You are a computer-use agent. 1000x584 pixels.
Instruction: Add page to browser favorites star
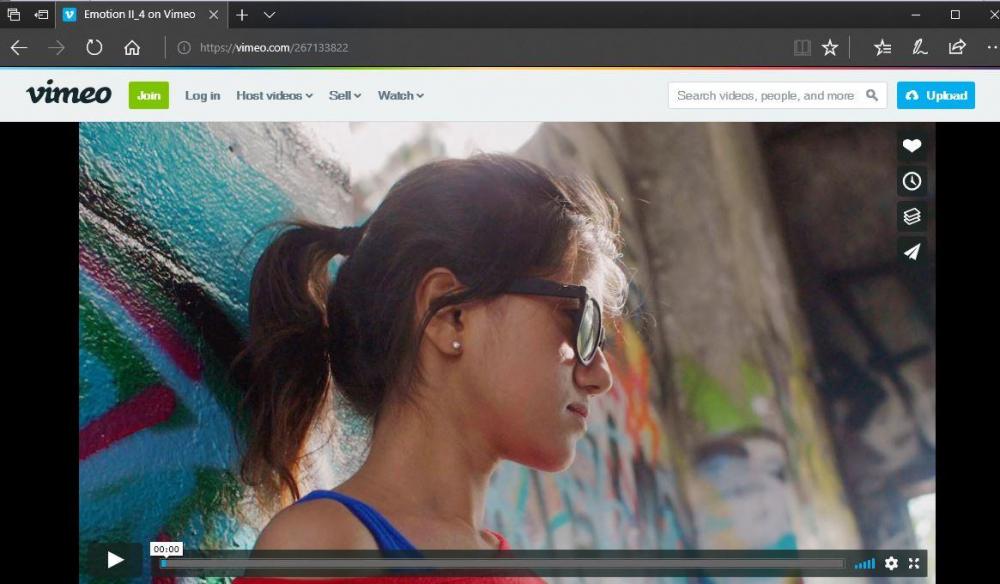pyautogui.click(x=829, y=48)
